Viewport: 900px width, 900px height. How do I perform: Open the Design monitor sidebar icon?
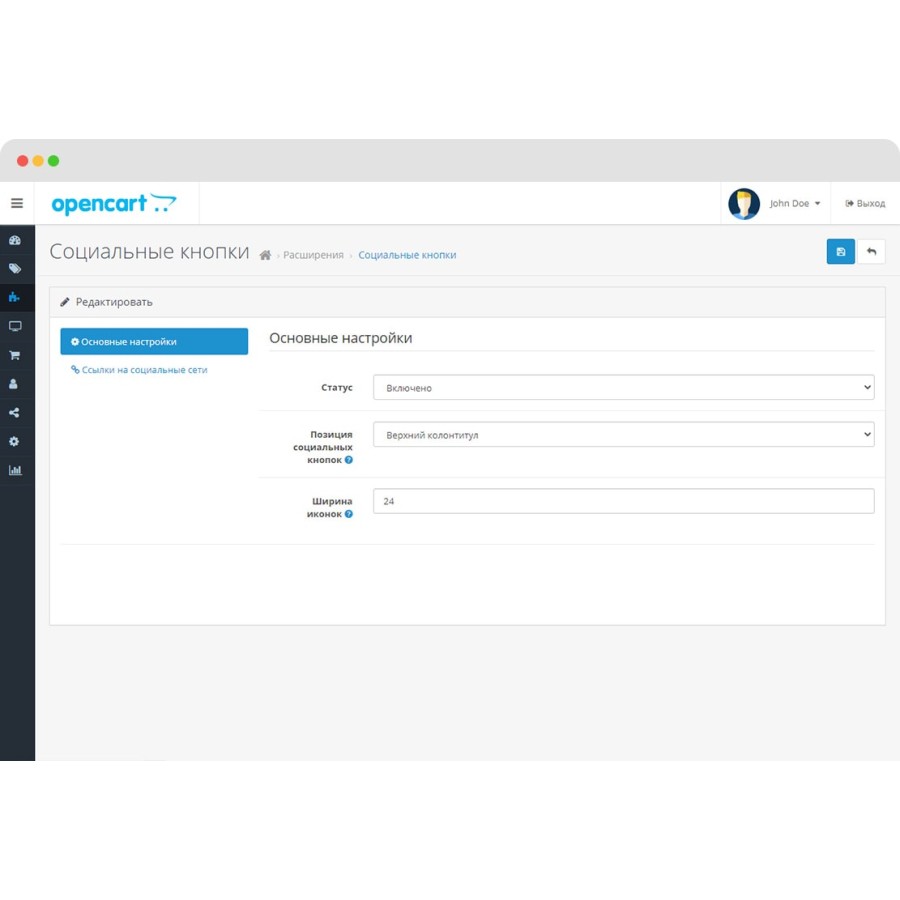(15, 326)
